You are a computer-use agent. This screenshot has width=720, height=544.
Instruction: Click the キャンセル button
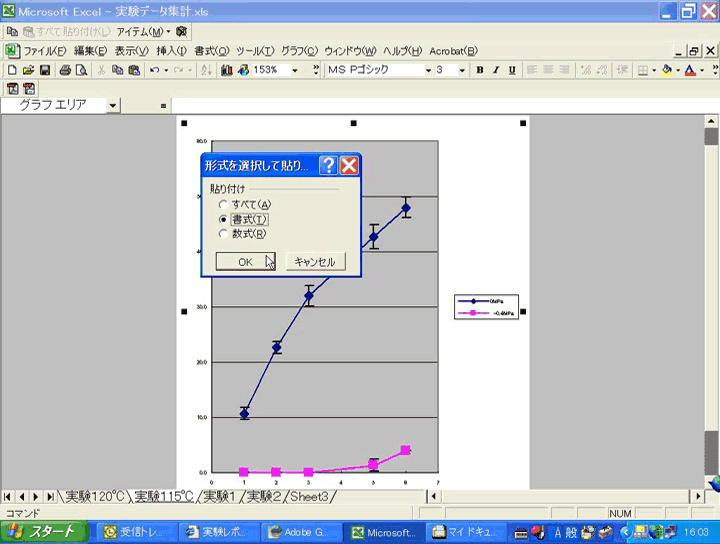(x=316, y=261)
